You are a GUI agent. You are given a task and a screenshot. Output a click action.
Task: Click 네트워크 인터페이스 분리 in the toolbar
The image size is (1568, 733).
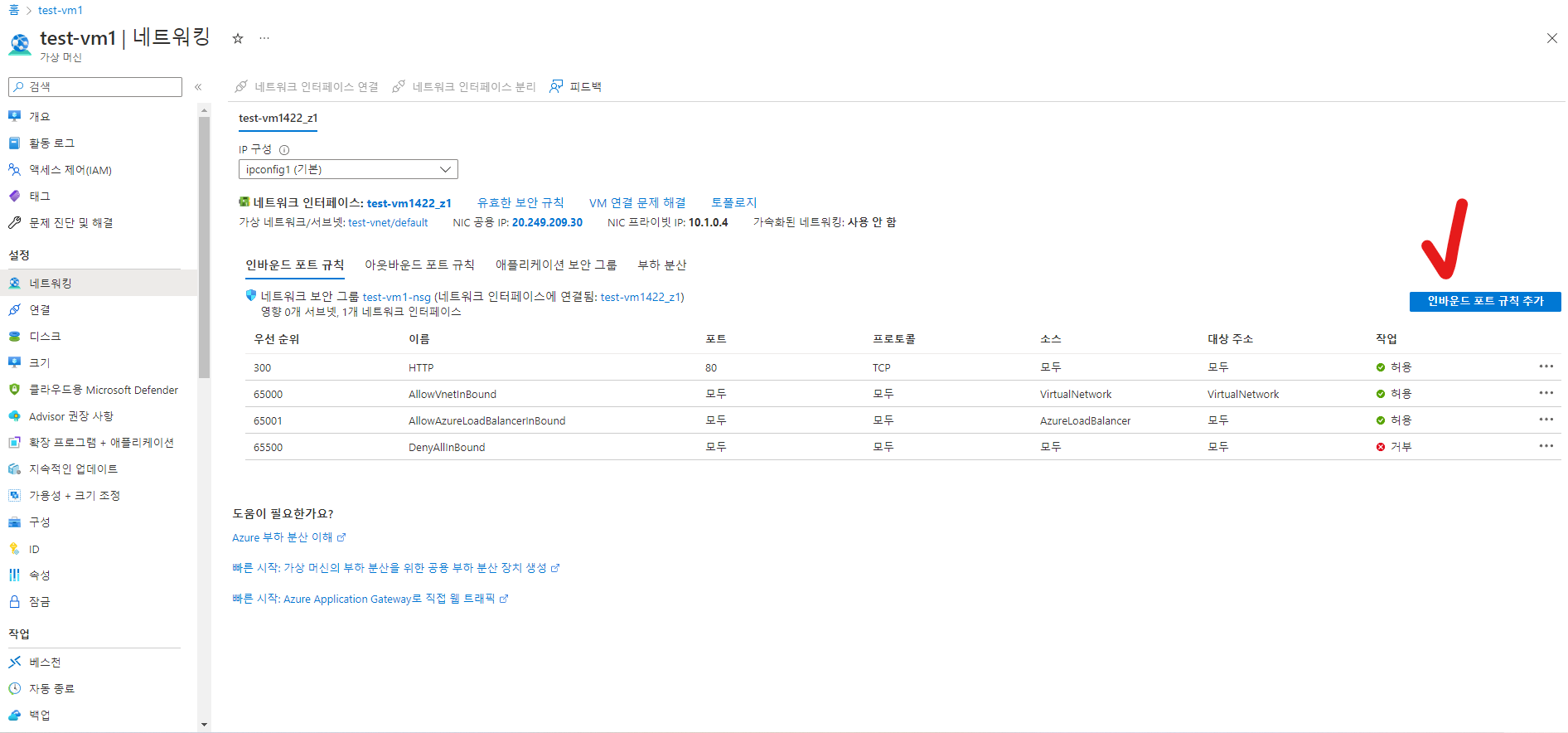click(464, 86)
